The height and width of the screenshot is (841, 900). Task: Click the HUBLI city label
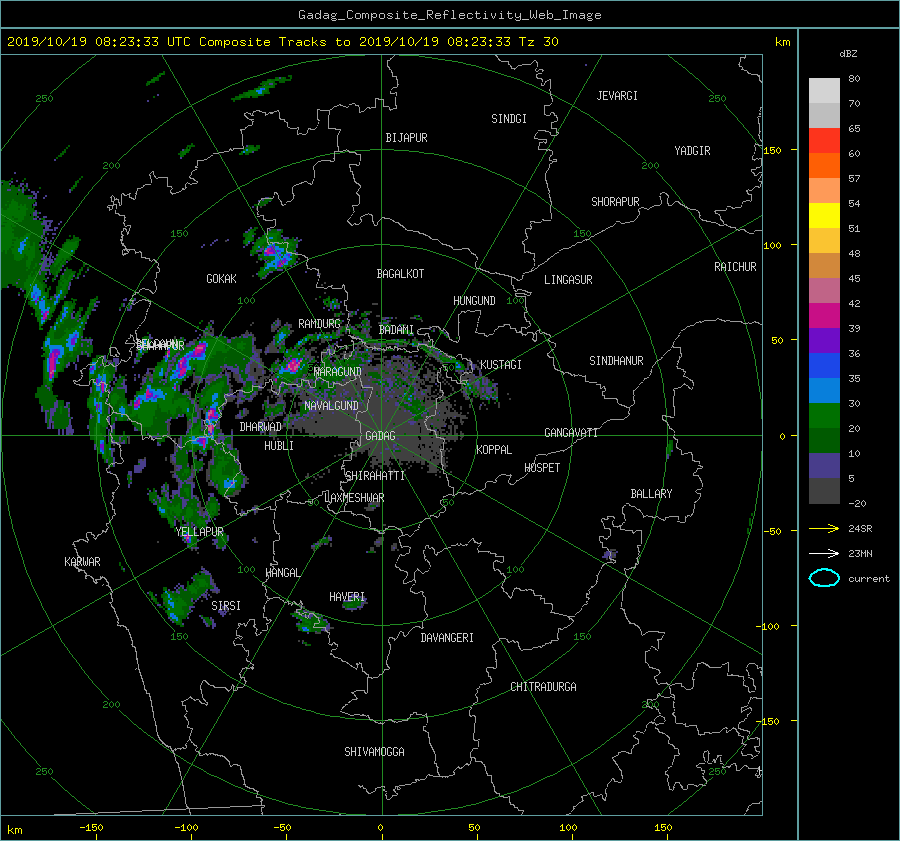(279, 446)
